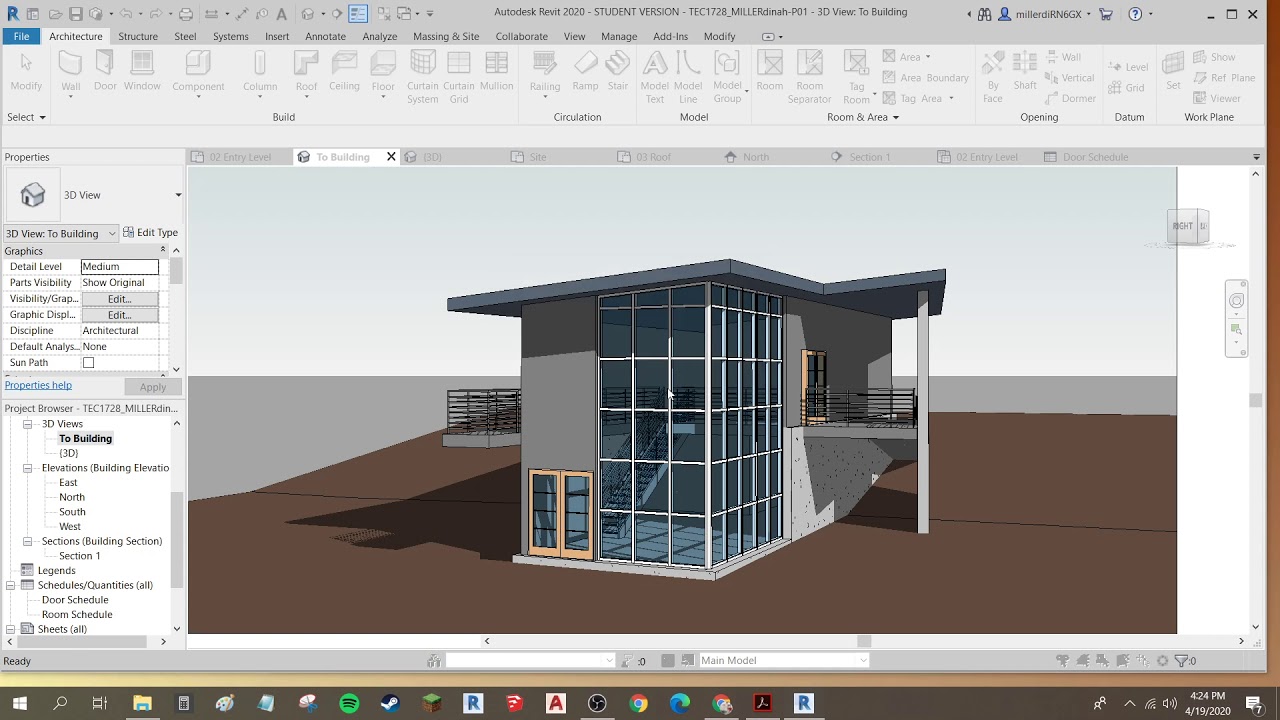1280x720 pixels.
Task: Expand the Sheets (all) node
Action: point(11,629)
